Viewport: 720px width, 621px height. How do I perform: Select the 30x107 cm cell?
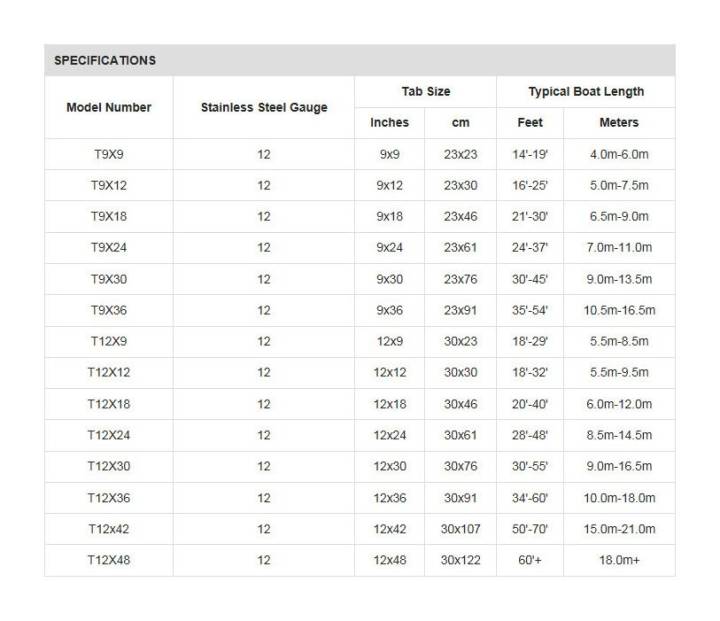[x=461, y=529]
